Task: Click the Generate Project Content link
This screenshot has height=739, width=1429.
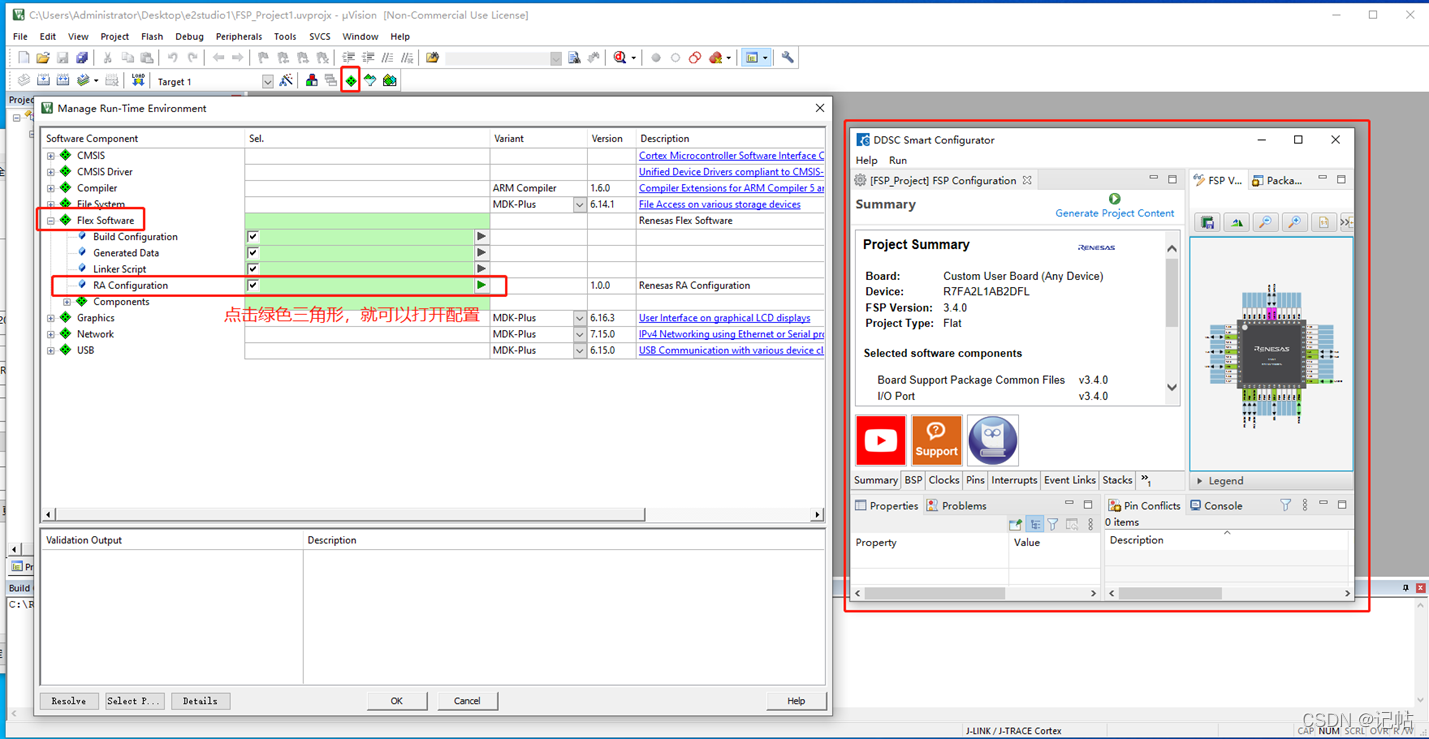Action: (x=1115, y=213)
